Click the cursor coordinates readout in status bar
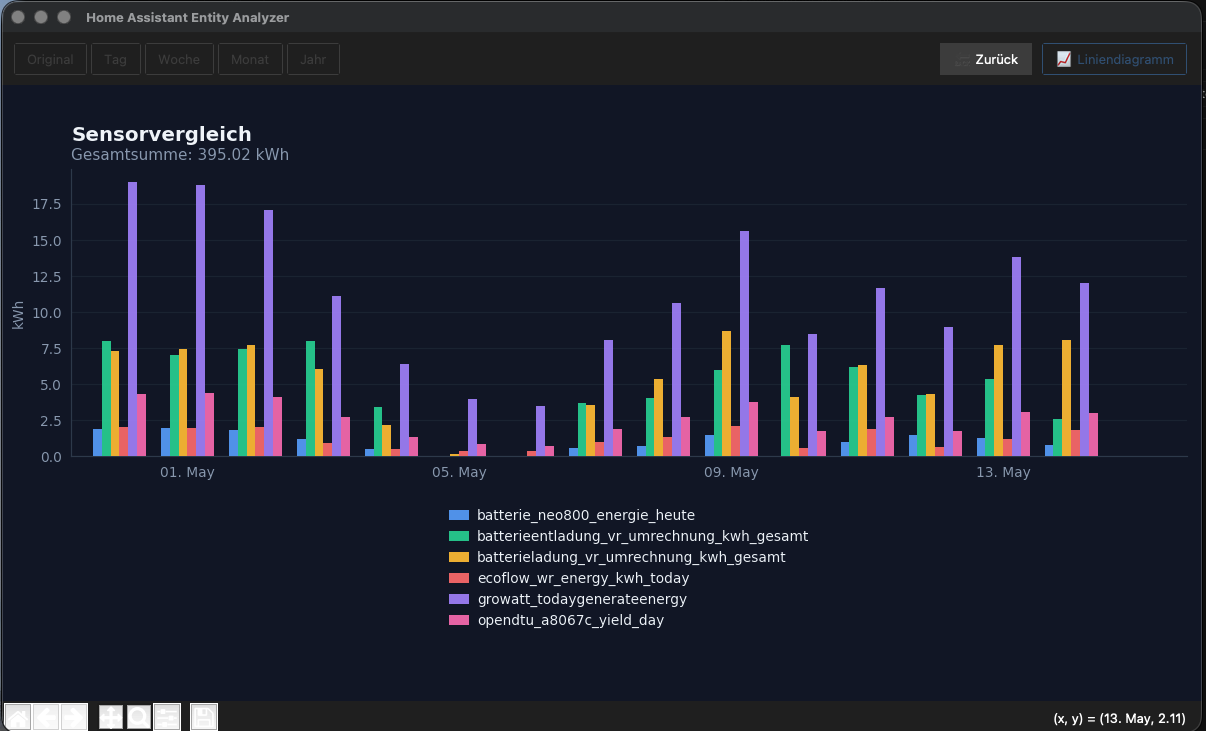This screenshot has height=731, width=1206. coord(1119,718)
